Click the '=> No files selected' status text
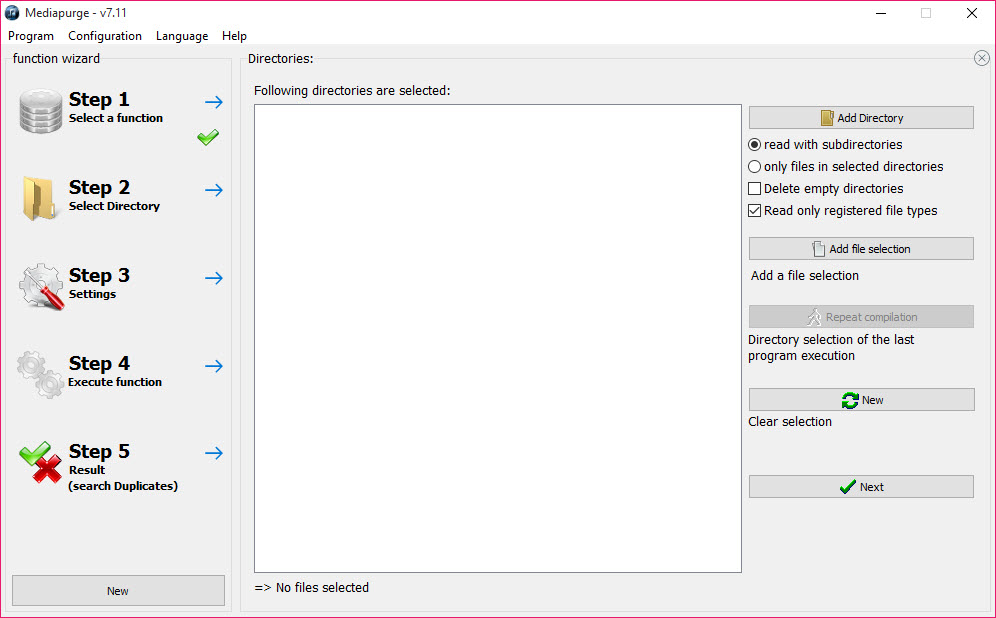Screen dimensions: 996x618 (x=311, y=588)
